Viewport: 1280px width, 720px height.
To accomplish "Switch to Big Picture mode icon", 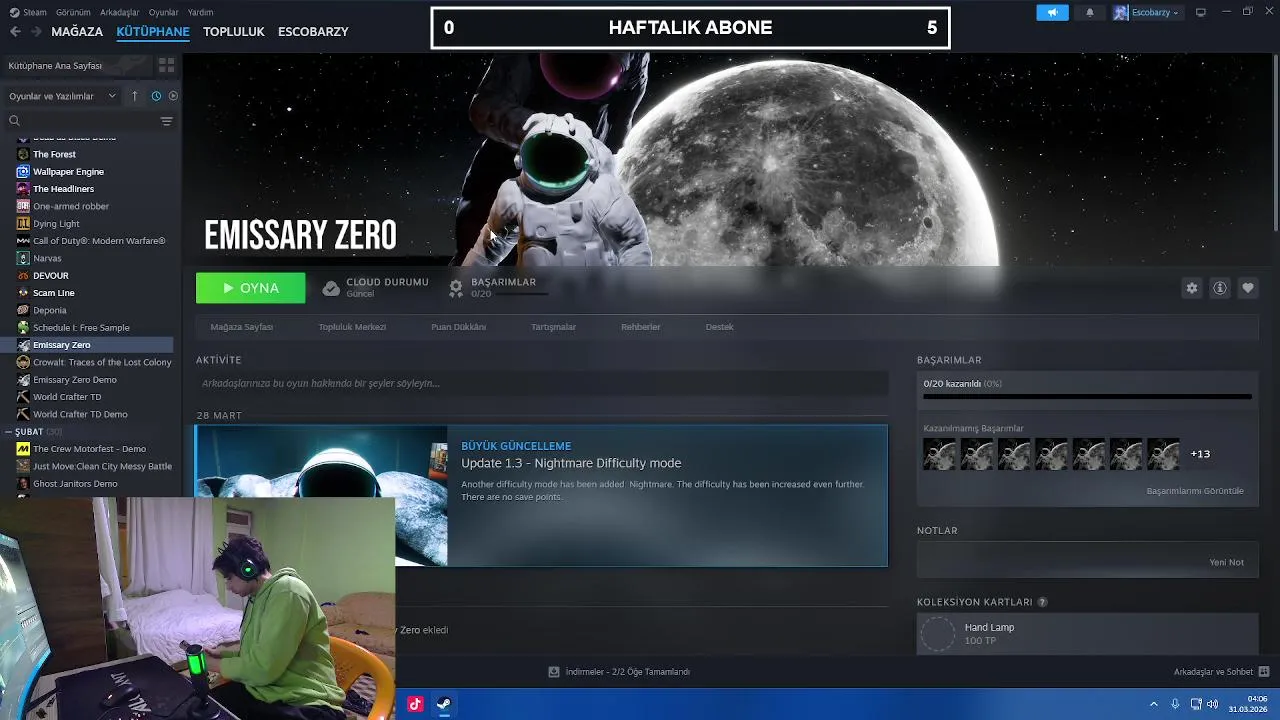I will 1201,12.
